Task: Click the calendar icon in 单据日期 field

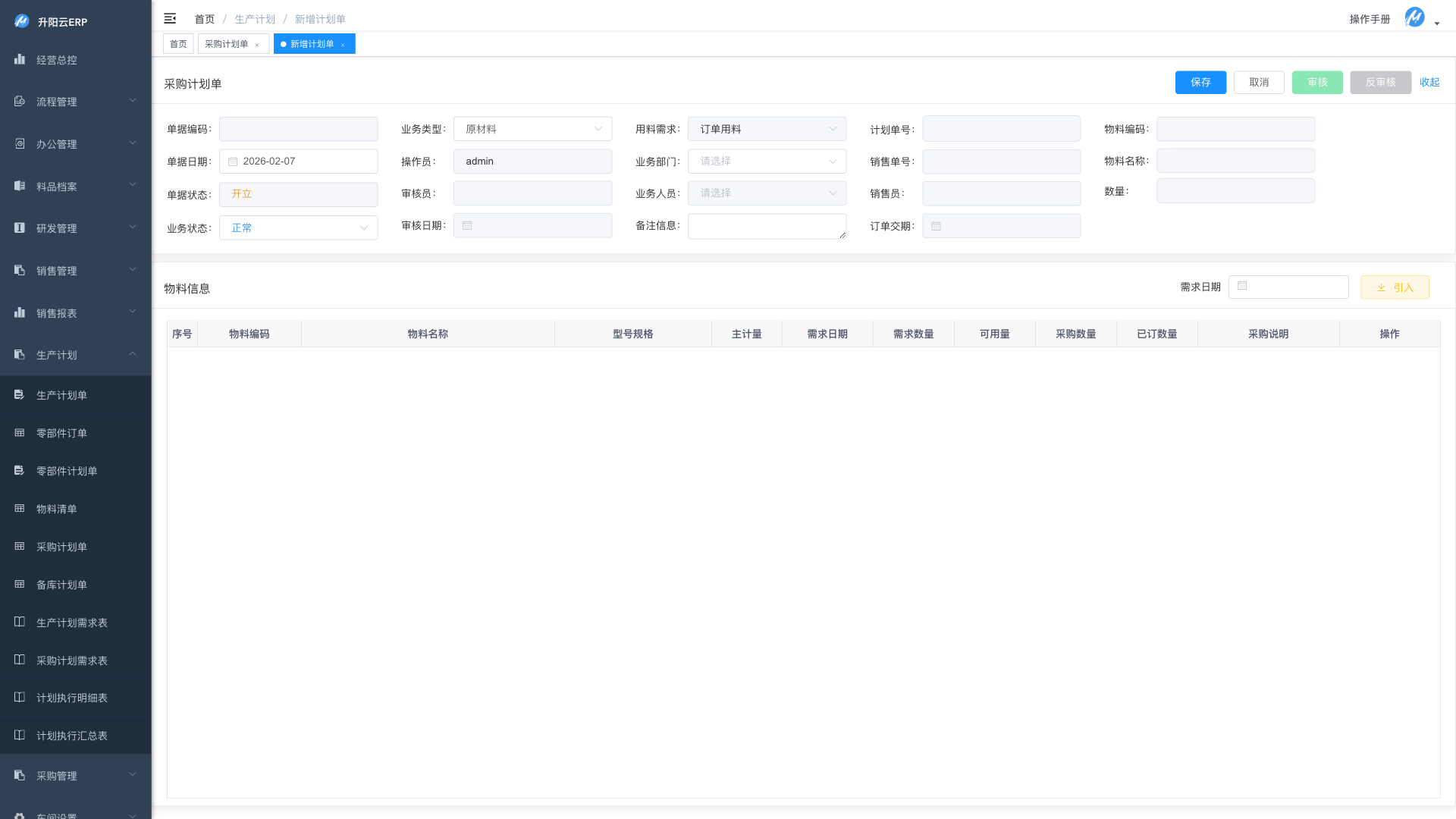Action: pyautogui.click(x=233, y=162)
